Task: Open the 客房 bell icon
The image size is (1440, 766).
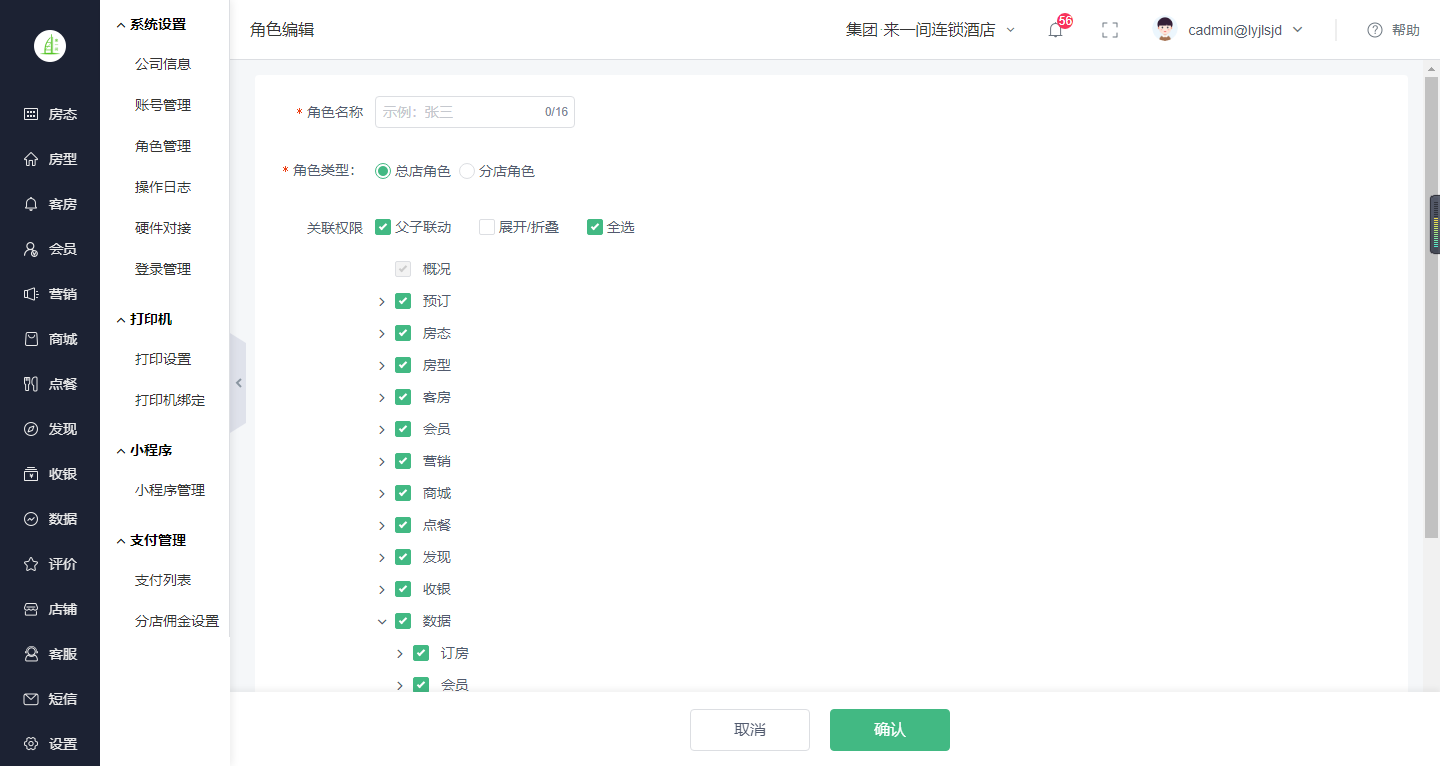Action: point(31,204)
